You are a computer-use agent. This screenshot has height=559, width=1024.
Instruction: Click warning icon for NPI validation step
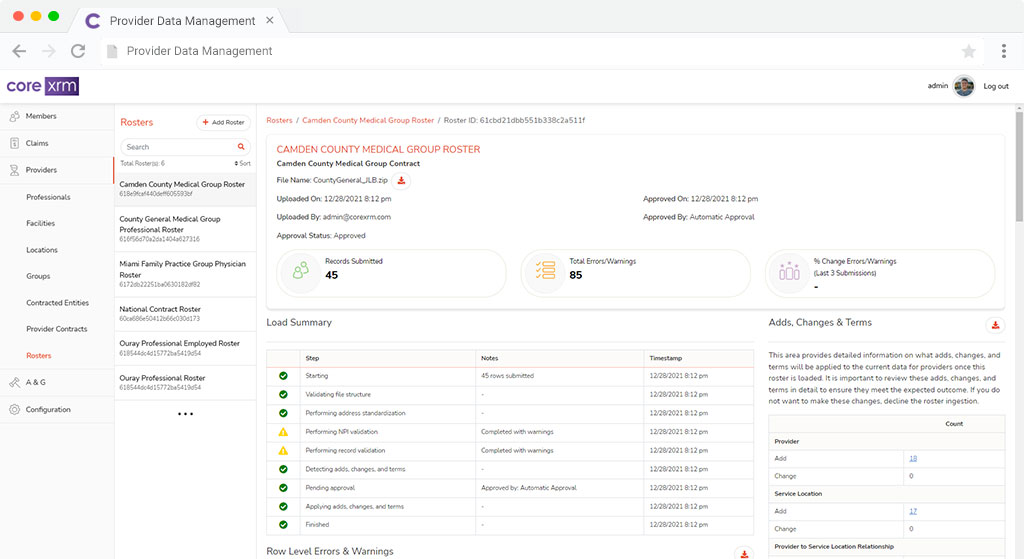(x=283, y=432)
